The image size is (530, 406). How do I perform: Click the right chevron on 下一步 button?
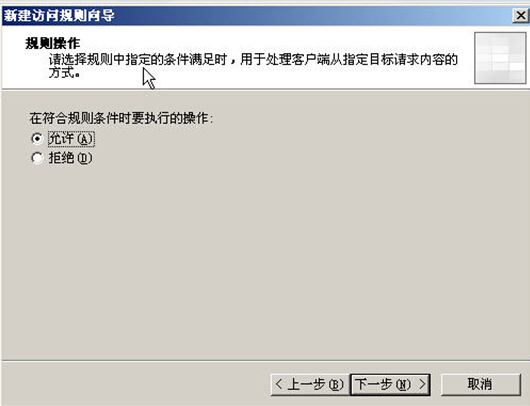click(x=423, y=384)
